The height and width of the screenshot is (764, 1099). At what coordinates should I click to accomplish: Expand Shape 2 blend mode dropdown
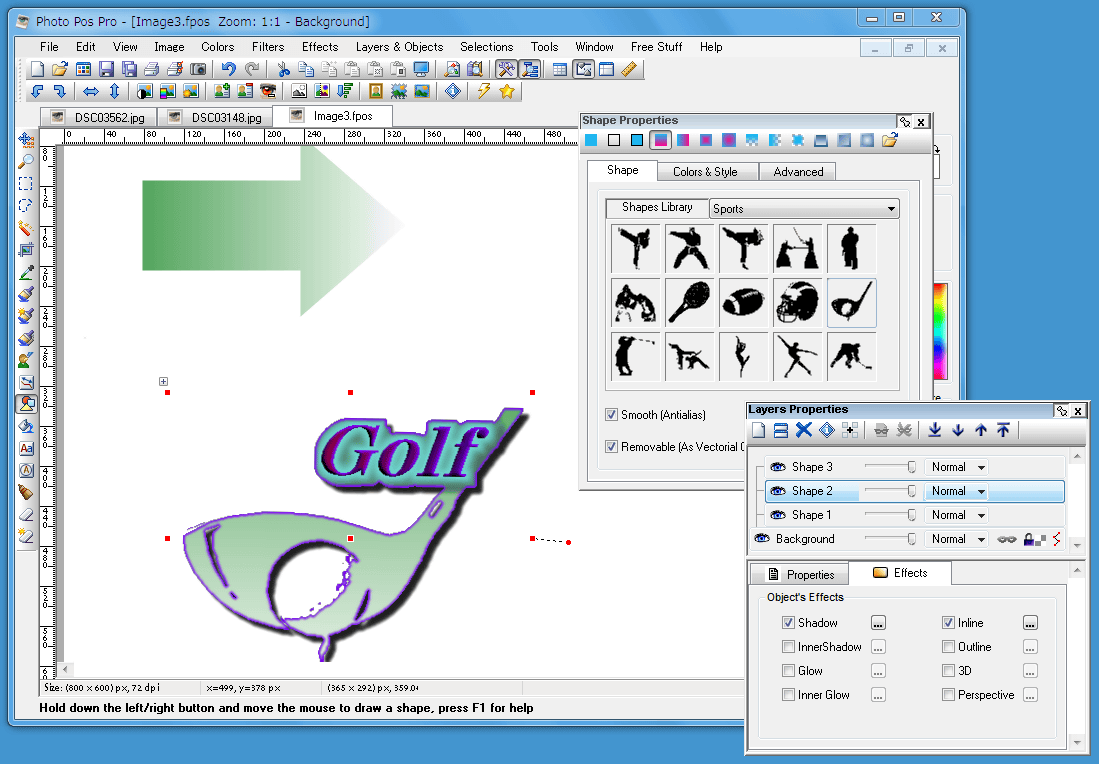coord(957,491)
